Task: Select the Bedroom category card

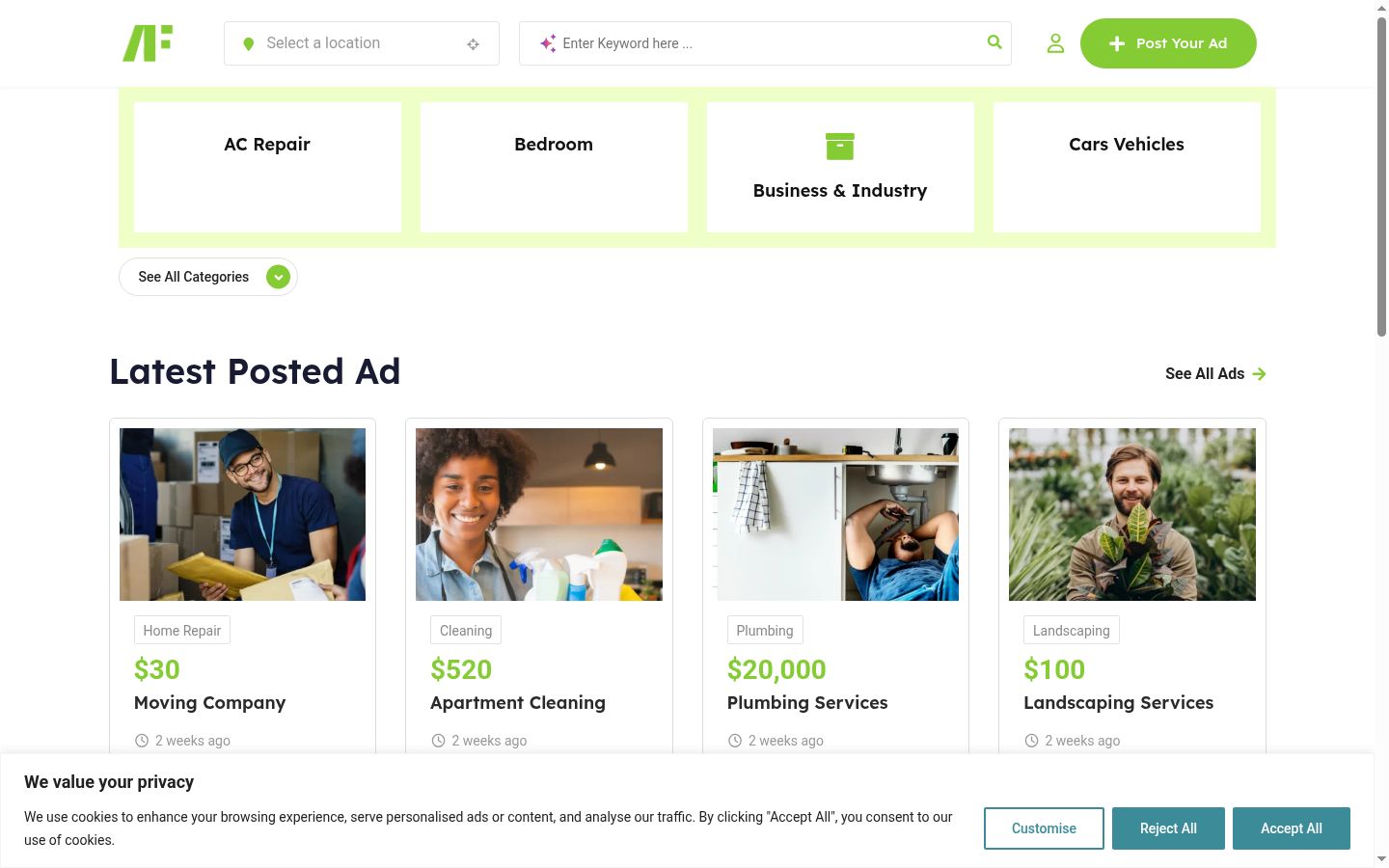Action: 554,167
